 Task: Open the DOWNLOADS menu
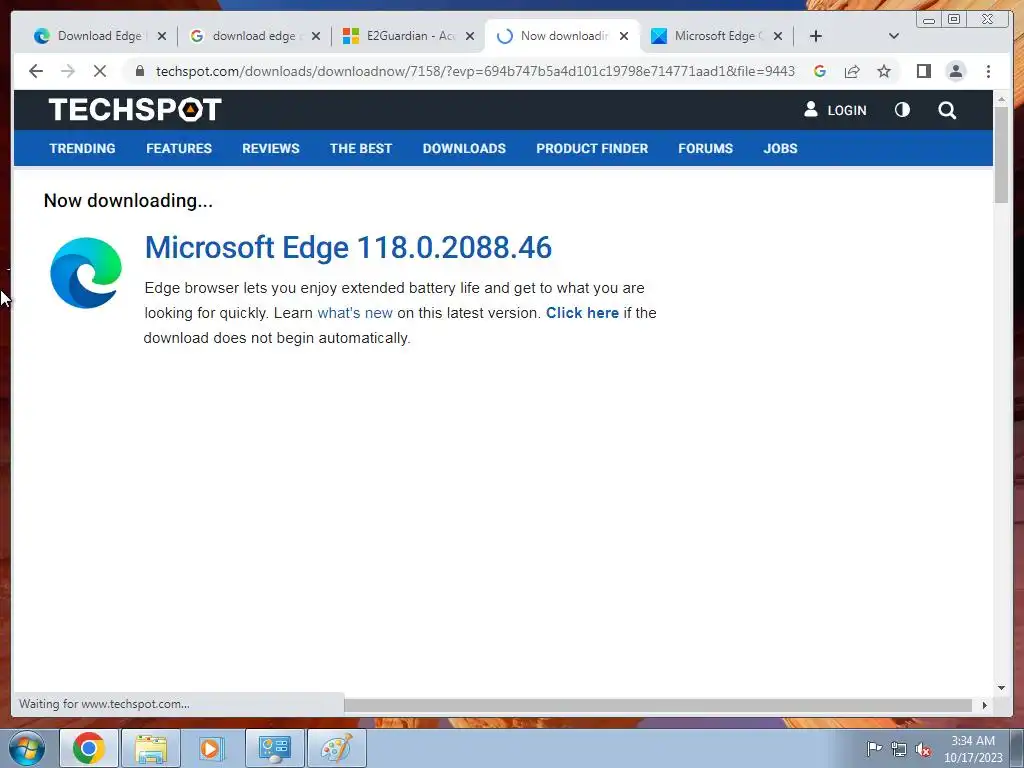464,148
